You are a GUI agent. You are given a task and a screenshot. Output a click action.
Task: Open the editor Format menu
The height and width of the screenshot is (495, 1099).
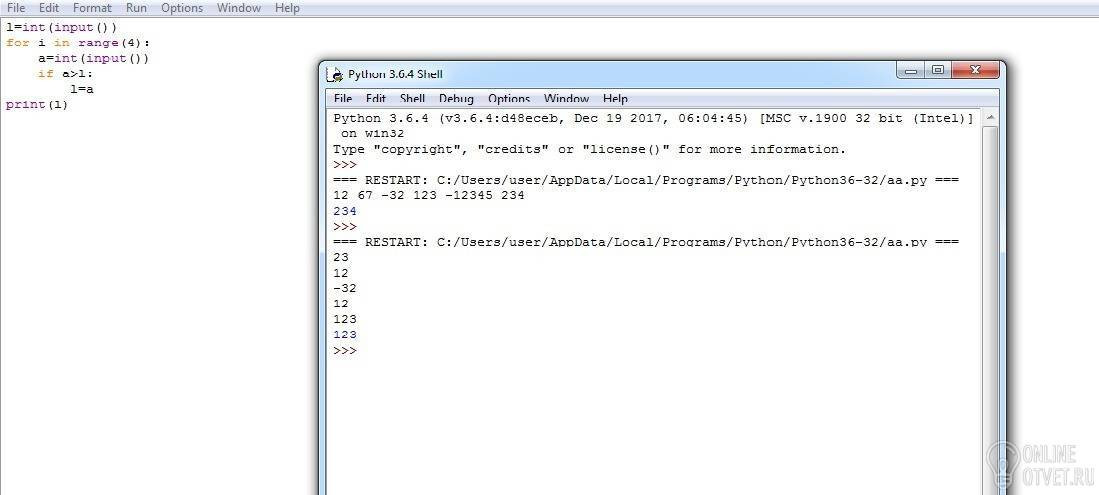pyautogui.click(x=93, y=8)
